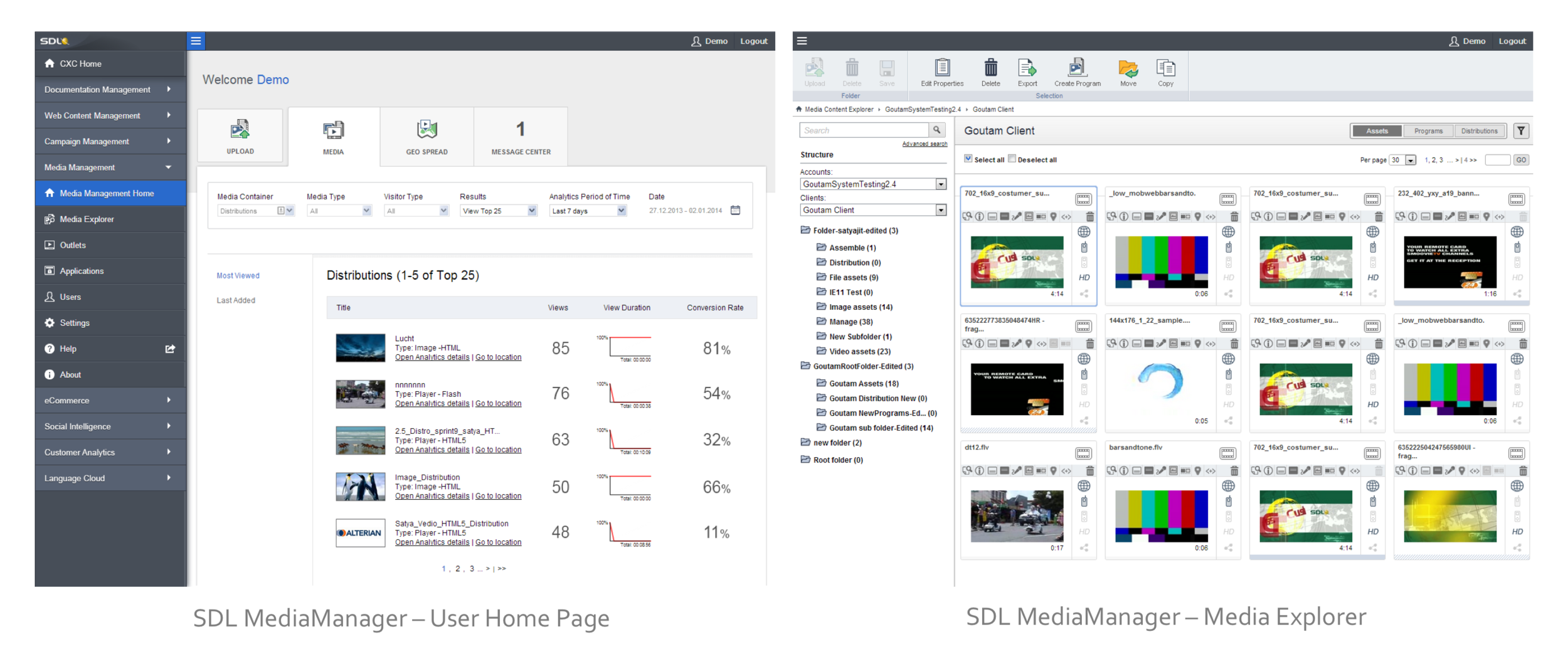Screen dimensions: 1568x664
Task: Open Outlets in the sidebar
Action: [x=110, y=245]
